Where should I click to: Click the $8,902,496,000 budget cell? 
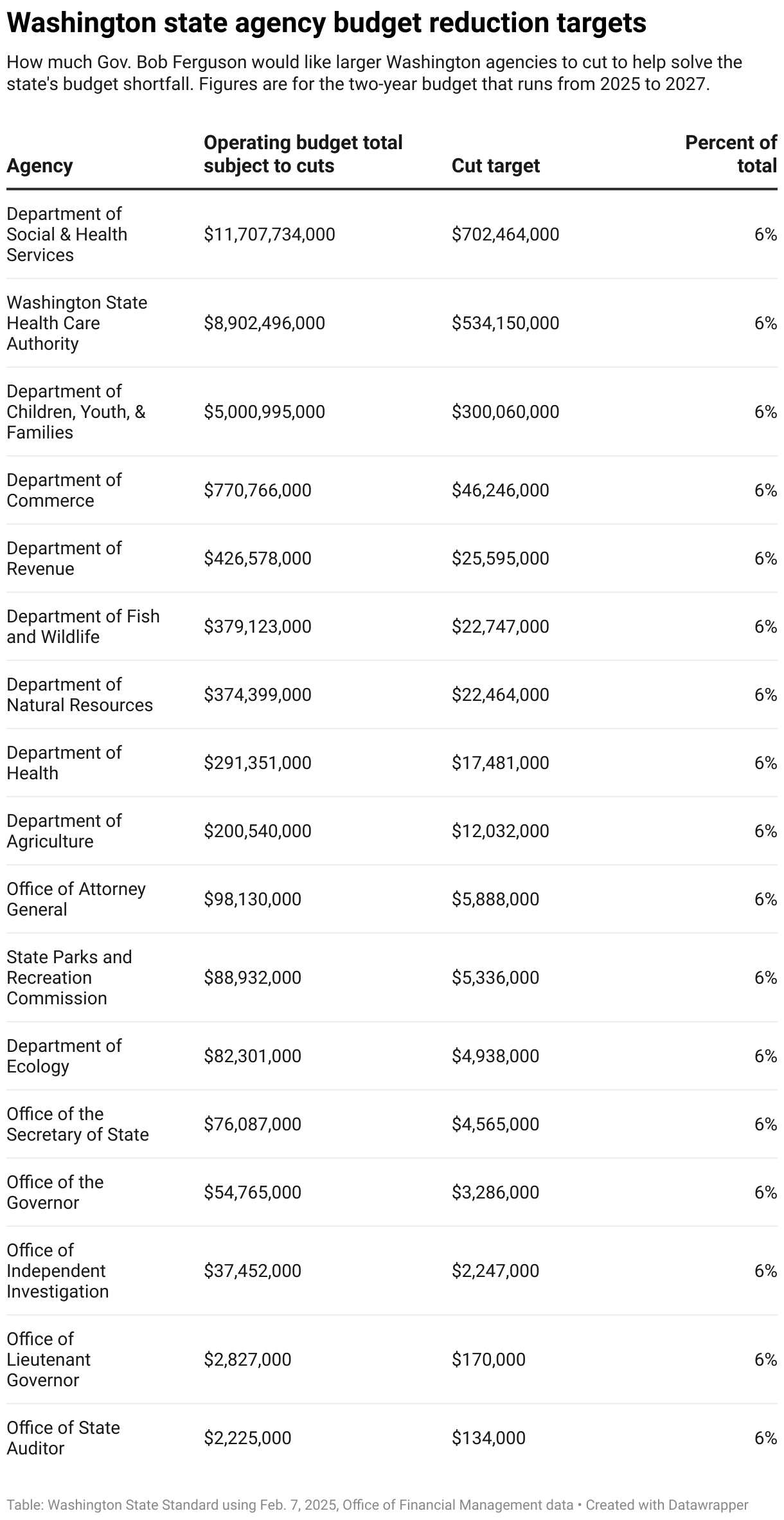pos(264,323)
